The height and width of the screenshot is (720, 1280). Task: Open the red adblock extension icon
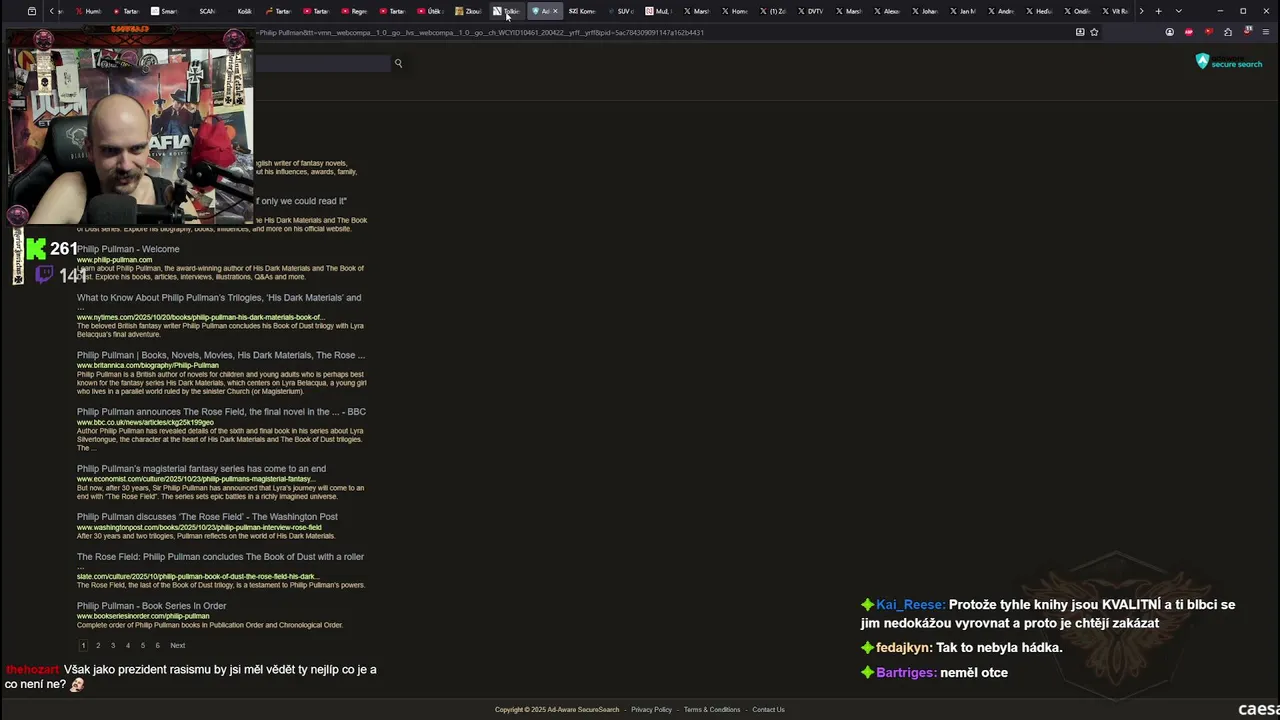pos(1189,32)
